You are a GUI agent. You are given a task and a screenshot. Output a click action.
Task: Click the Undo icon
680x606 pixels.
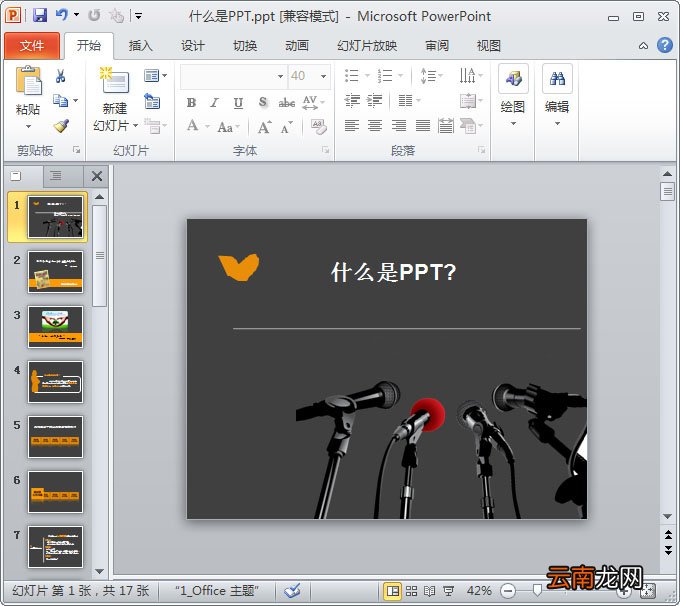coord(62,16)
